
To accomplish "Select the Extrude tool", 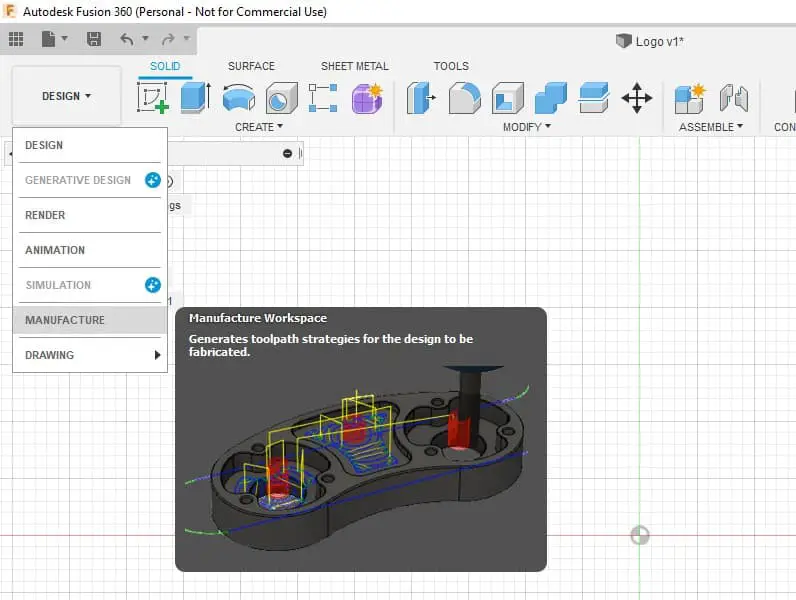I will pos(196,97).
